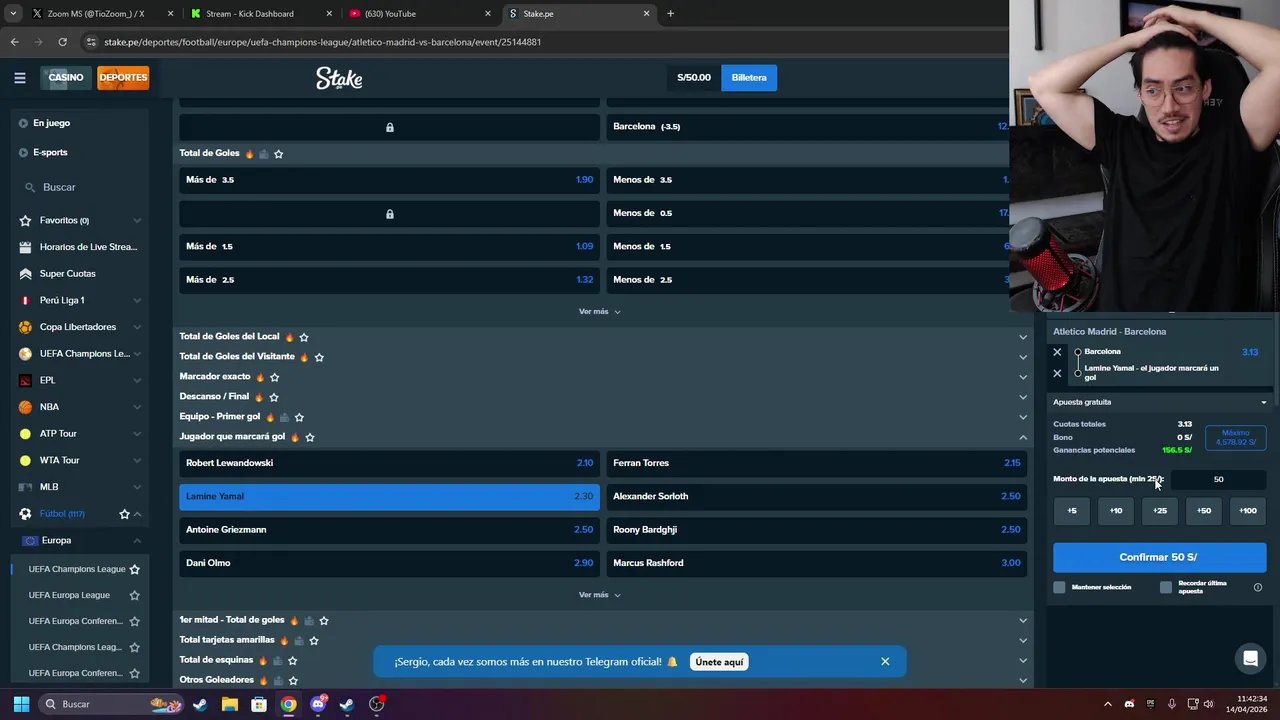Star the Total de Goles del Visitante market
The image size is (1280, 720).
click(319, 357)
